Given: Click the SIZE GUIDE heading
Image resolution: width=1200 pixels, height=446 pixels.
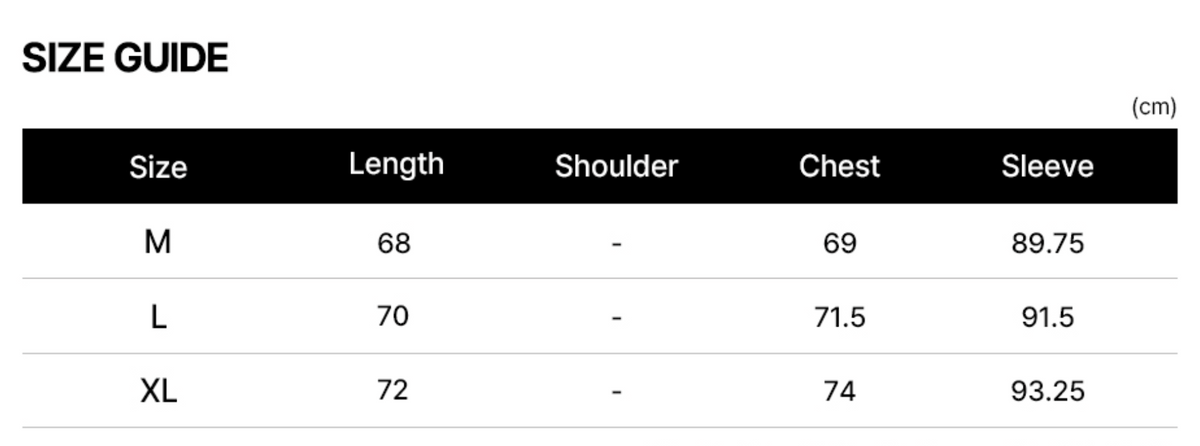Looking at the screenshot, I should pyautogui.click(x=125, y=59).
